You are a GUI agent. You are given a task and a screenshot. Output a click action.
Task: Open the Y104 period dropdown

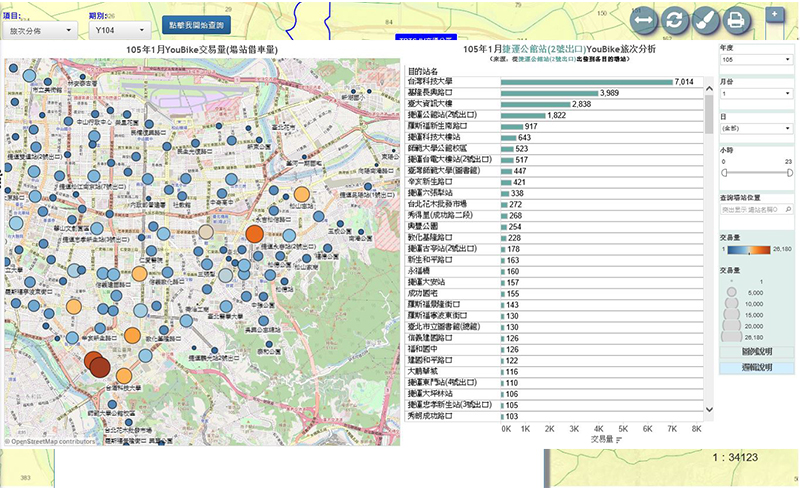tap(120, 31)
